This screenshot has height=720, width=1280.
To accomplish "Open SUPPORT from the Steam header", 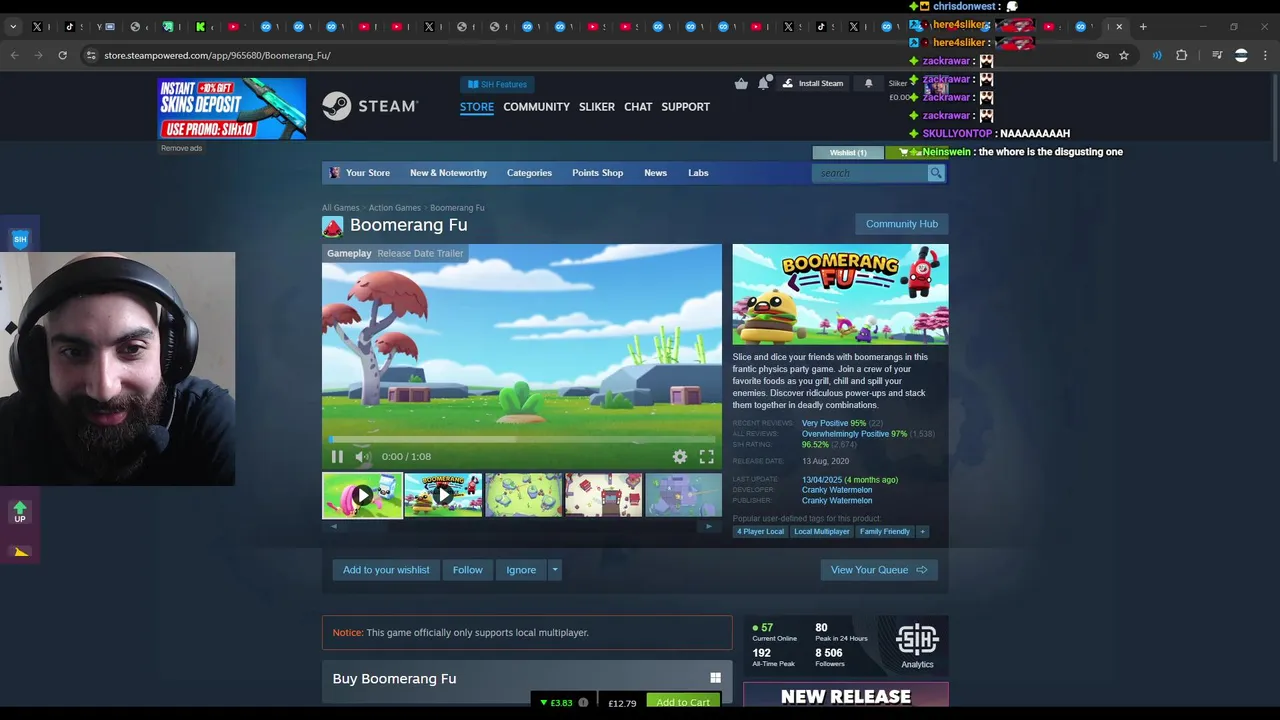I will [685, 107].
